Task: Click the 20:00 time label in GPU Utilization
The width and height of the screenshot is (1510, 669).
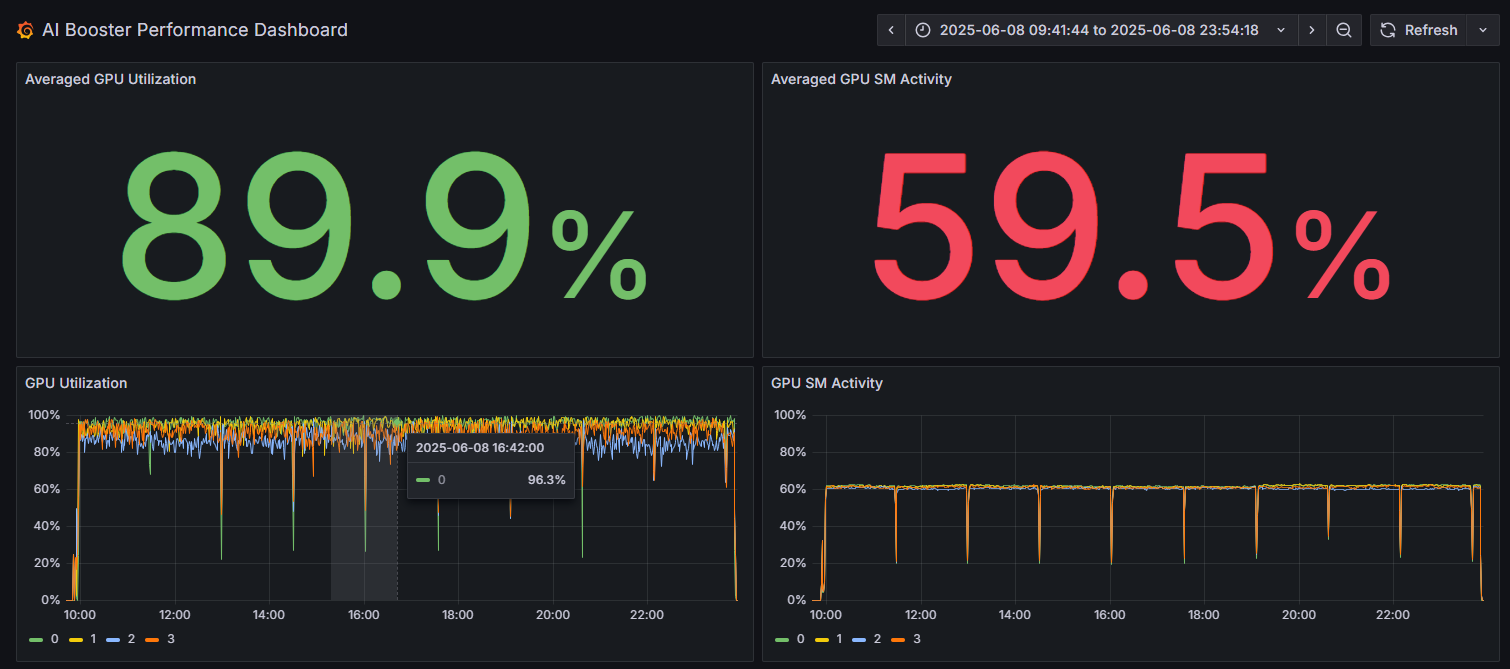Action: (x=553, y=615)
